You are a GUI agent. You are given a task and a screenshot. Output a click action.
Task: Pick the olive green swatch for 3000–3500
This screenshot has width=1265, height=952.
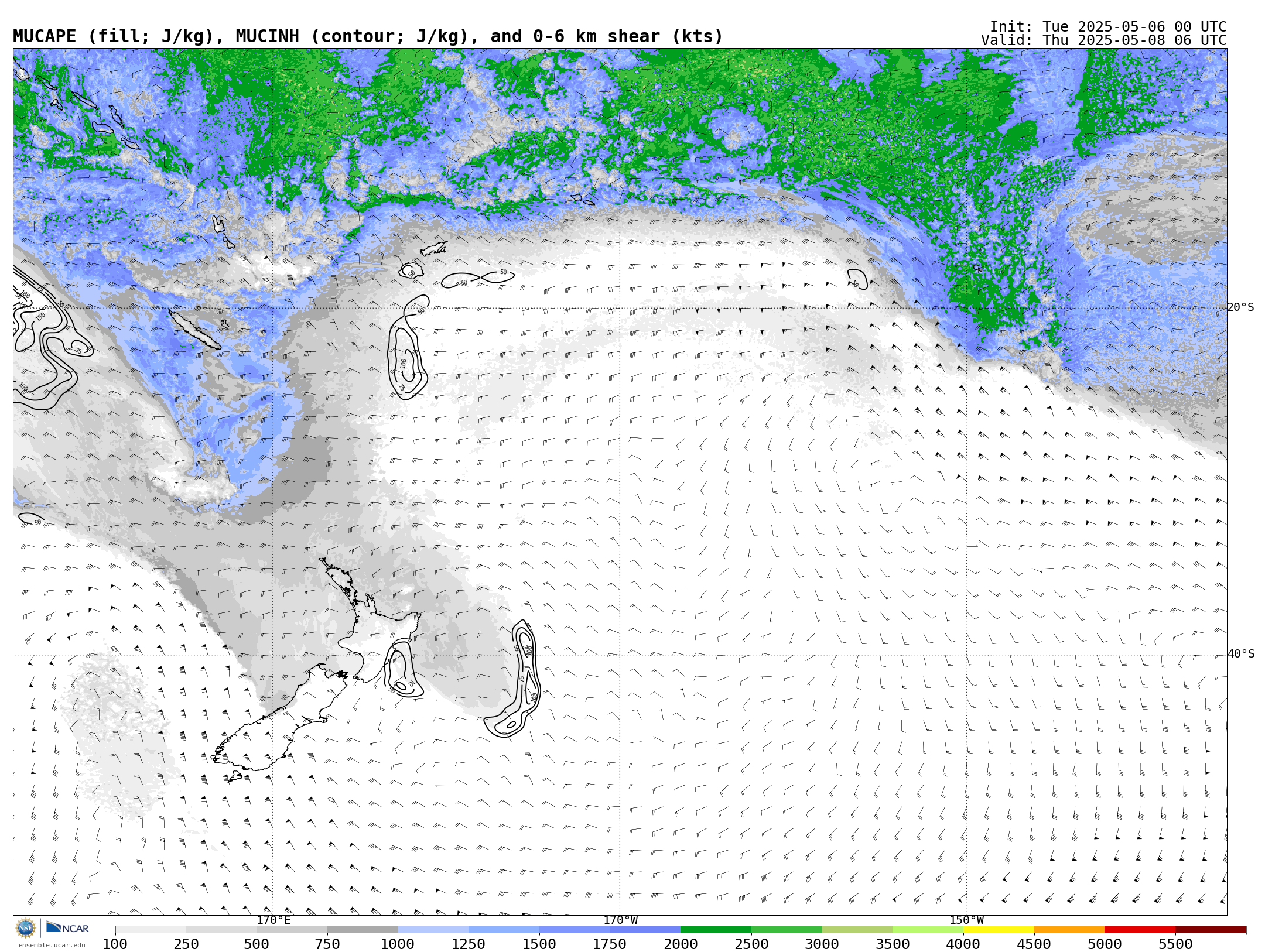(857, 930)
